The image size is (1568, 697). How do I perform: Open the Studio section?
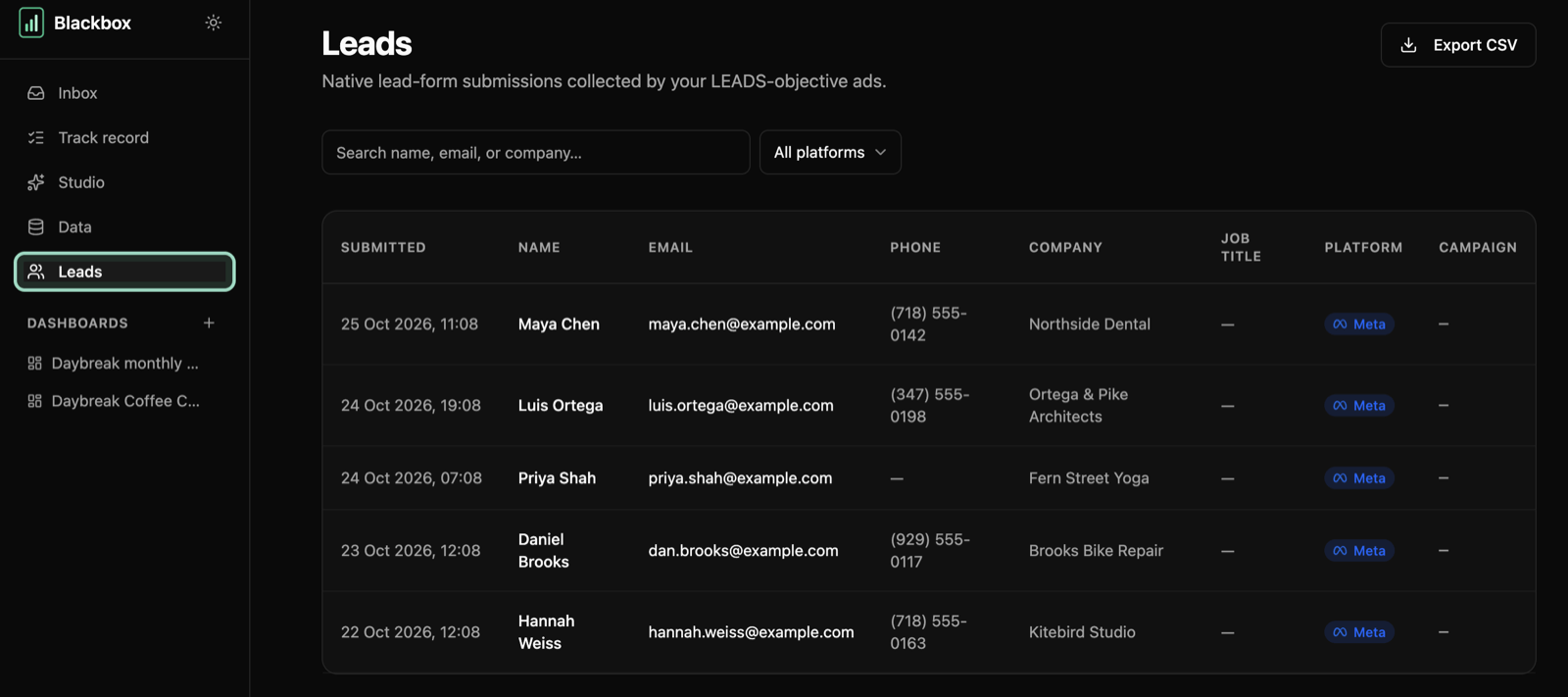click(124, 182)
